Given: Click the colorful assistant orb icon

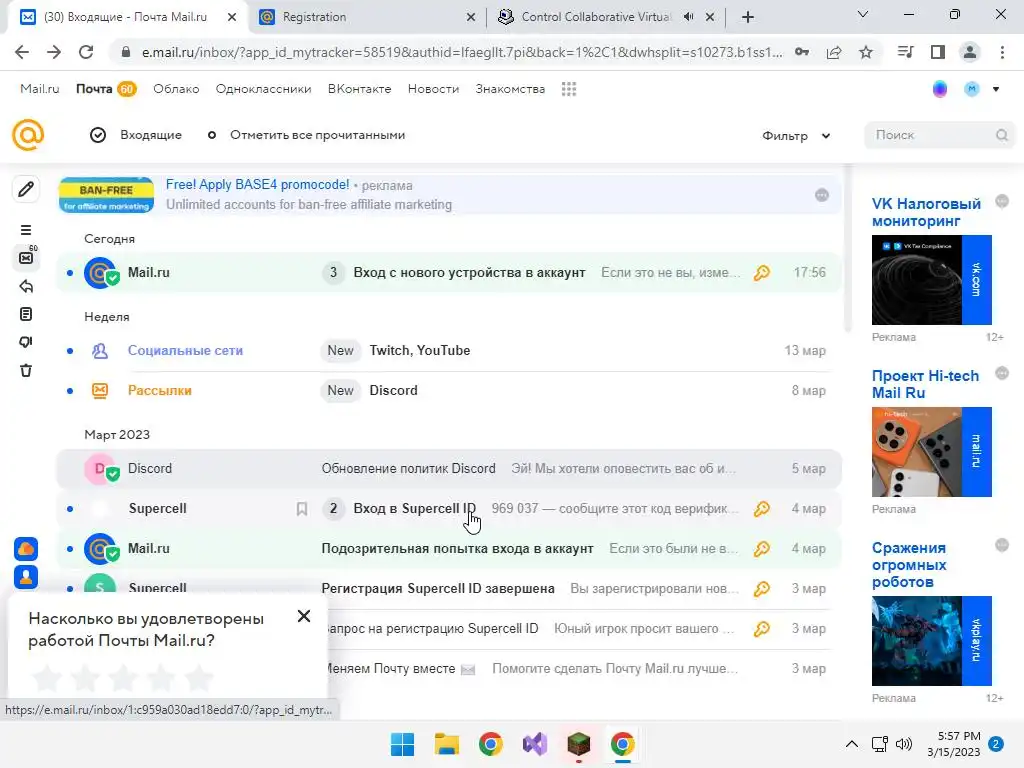Looking at the screenshot, I should point(940,89).
